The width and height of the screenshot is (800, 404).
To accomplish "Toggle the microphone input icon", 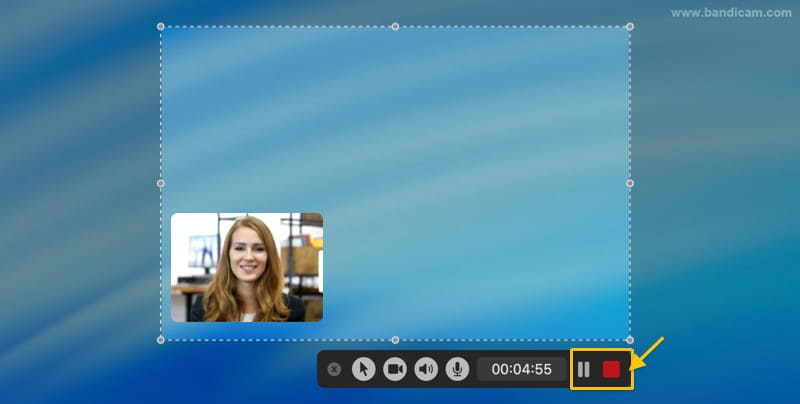I will 457,369.
